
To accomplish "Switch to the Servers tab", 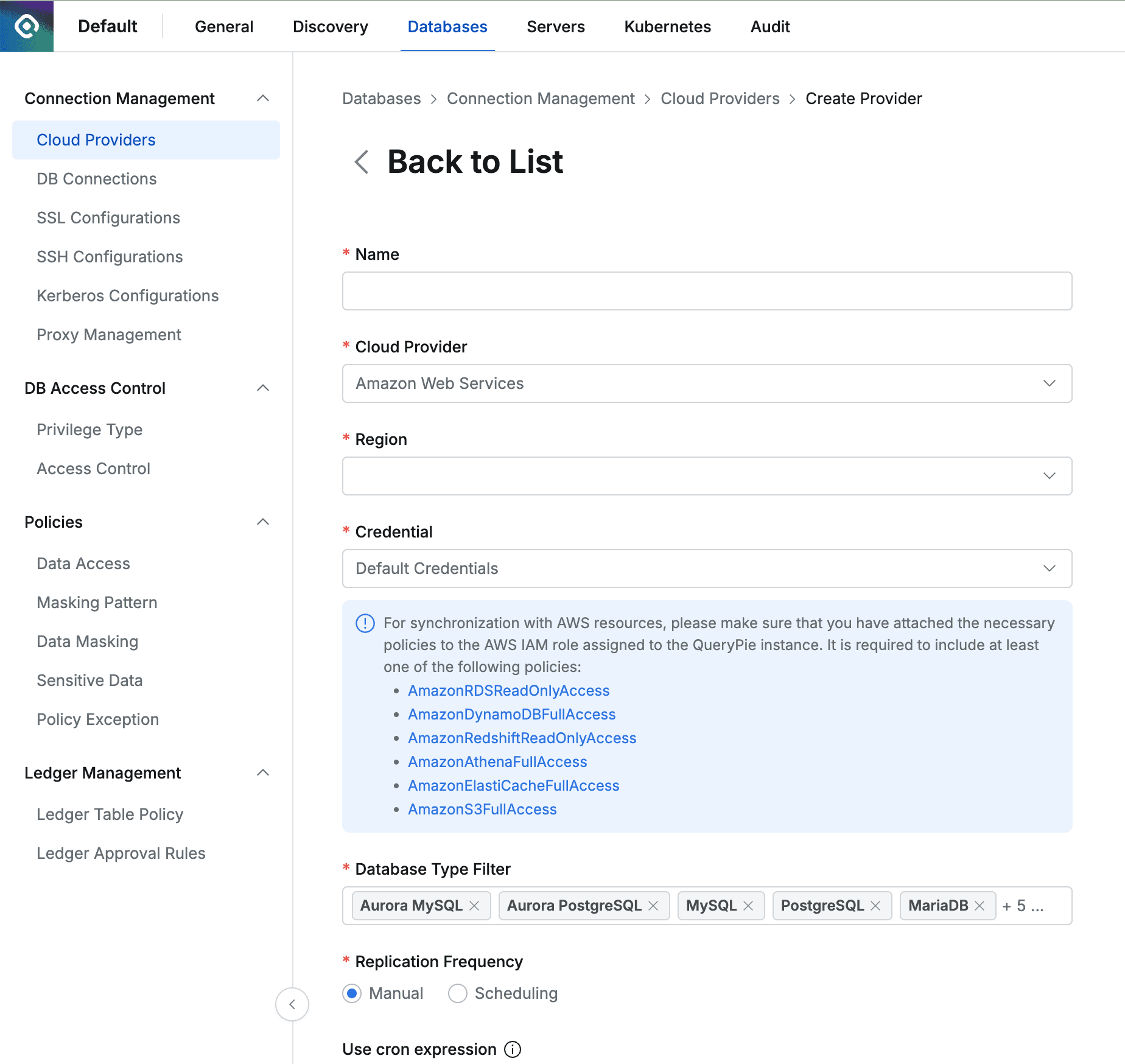I will click(x=555, y=26).
